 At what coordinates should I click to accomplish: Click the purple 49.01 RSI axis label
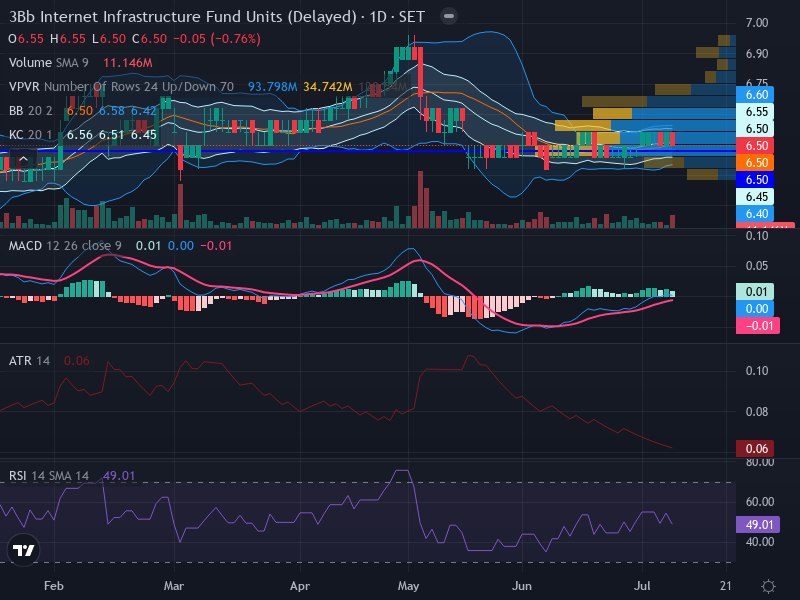pyautogui.click(x=758, y=524)
